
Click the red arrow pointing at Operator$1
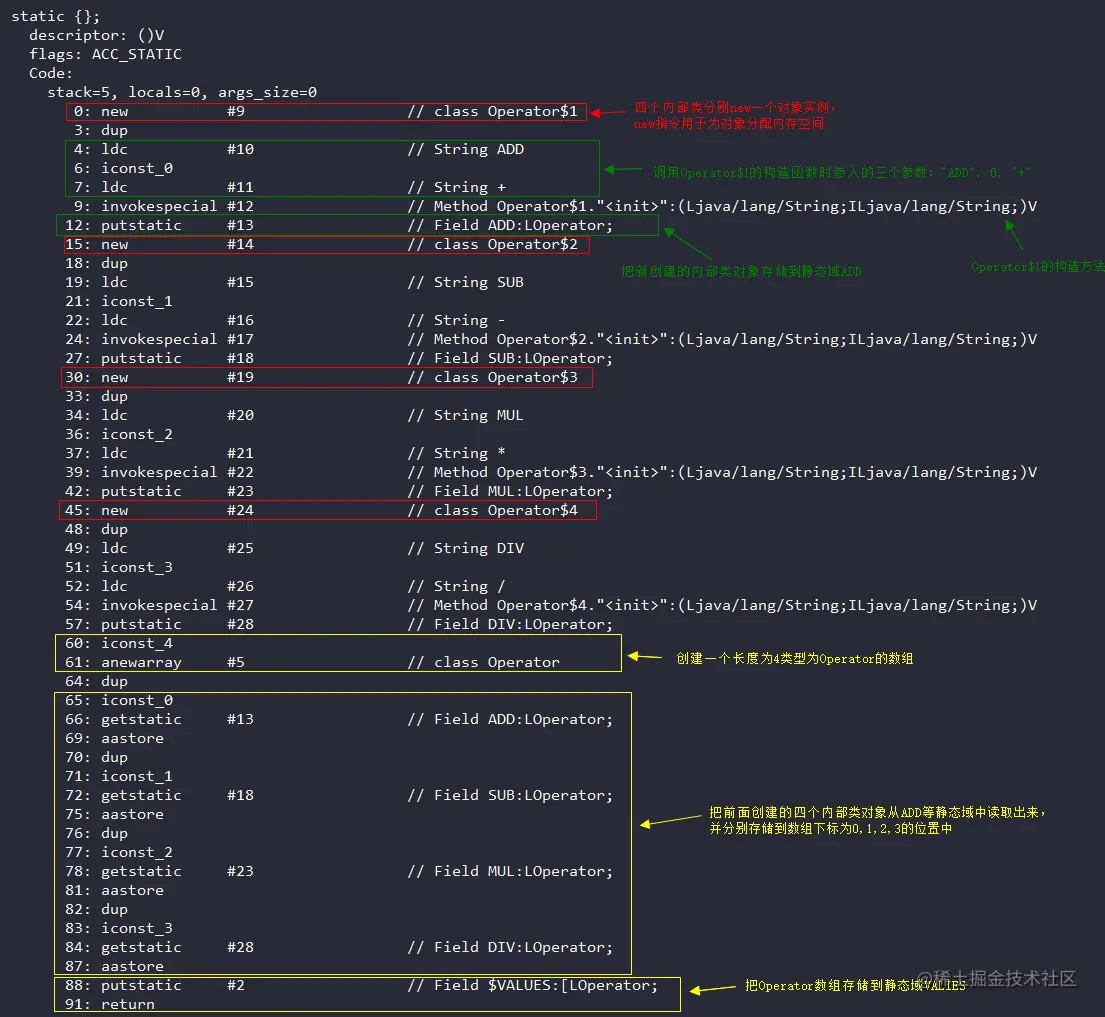coord(607,112)
